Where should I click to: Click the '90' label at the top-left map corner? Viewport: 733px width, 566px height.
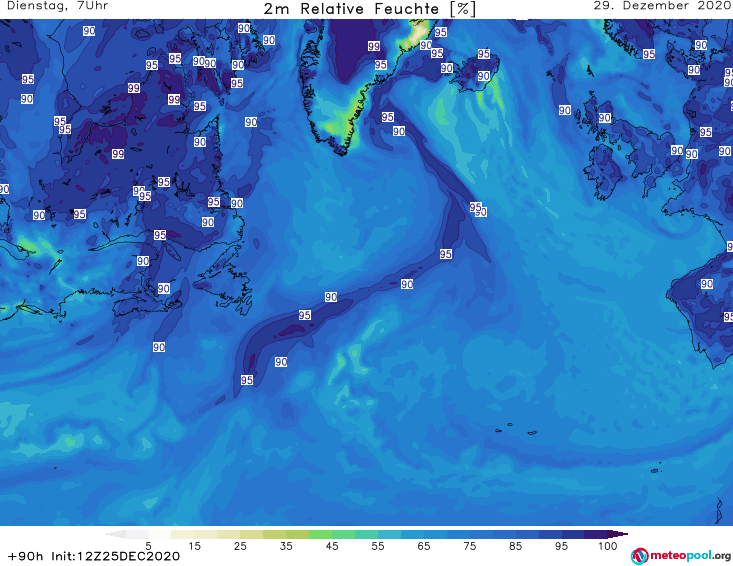pos(89,31)
